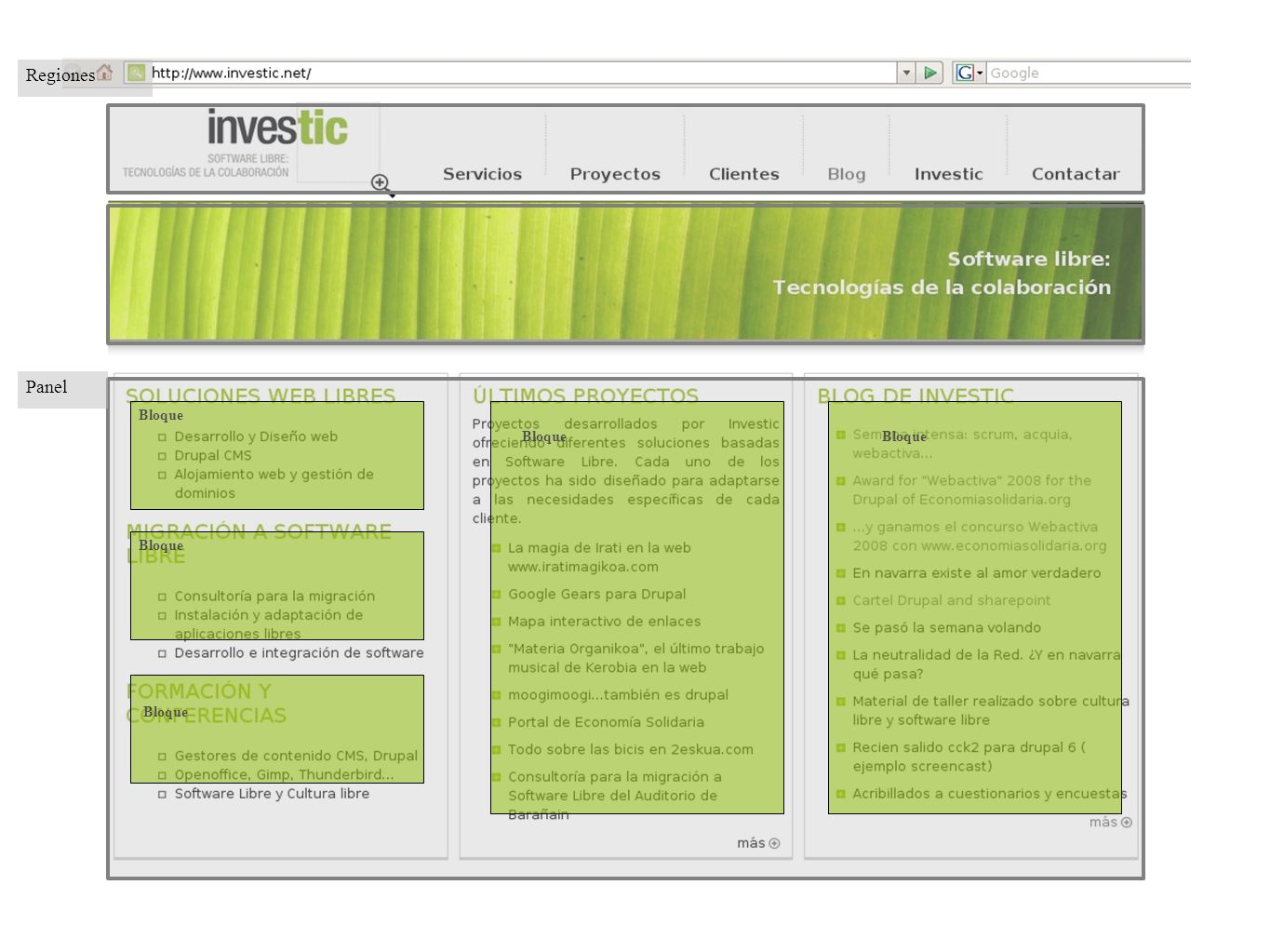Open Se pasó la semana volando post

(x=946, y=627)
